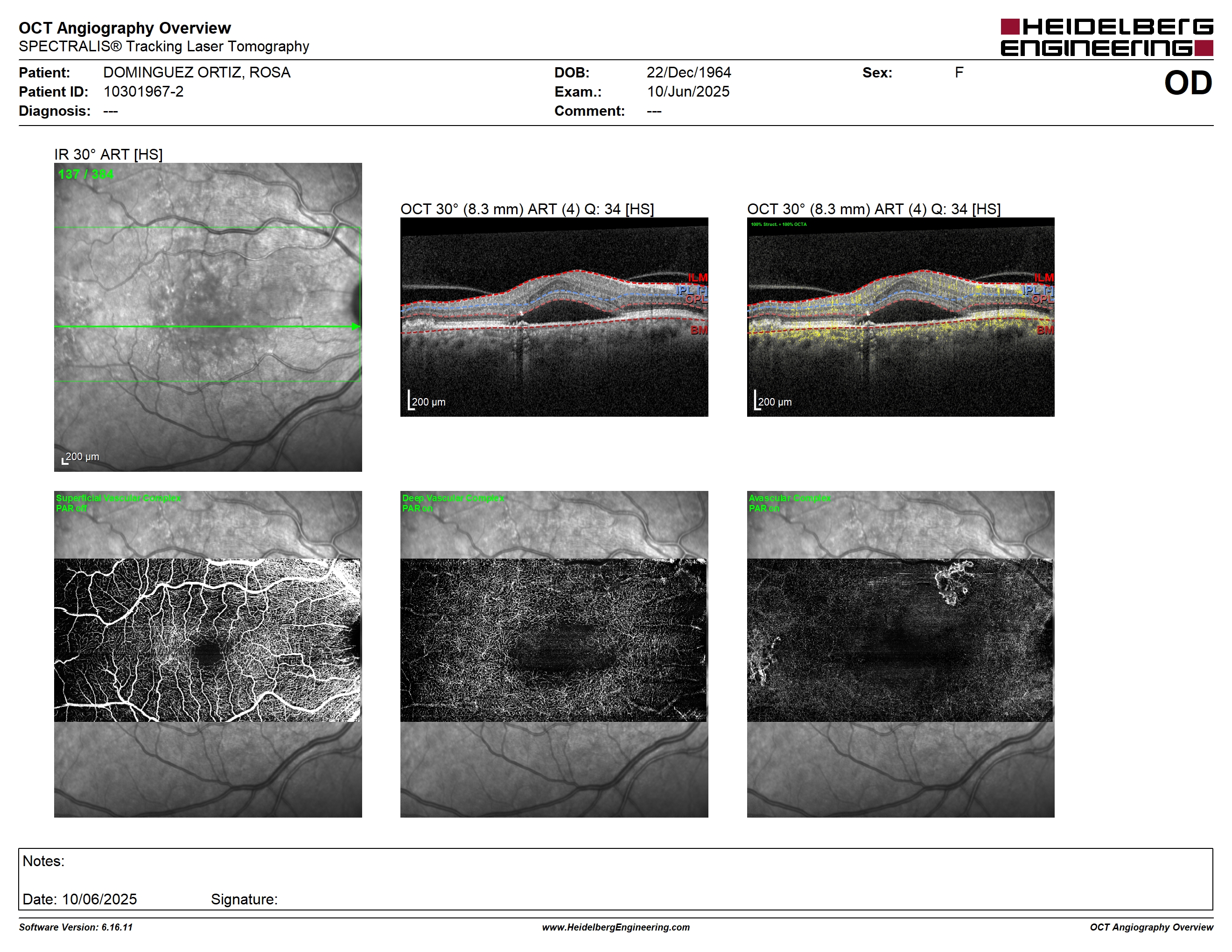Open the Deep Vascular Complex angiogram
Screen dimensions: 1232x952
coord(554,654)
